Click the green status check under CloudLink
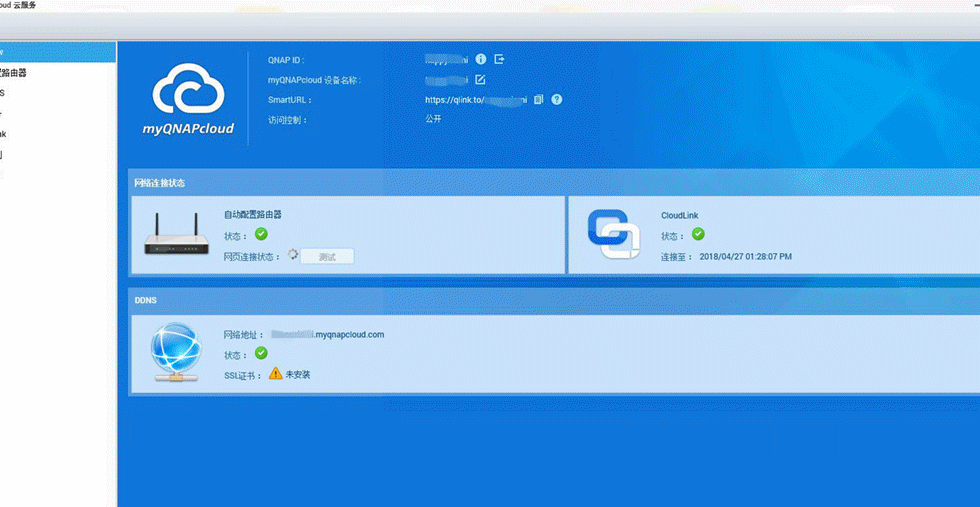980x507 pixels. tap(698, 234)
